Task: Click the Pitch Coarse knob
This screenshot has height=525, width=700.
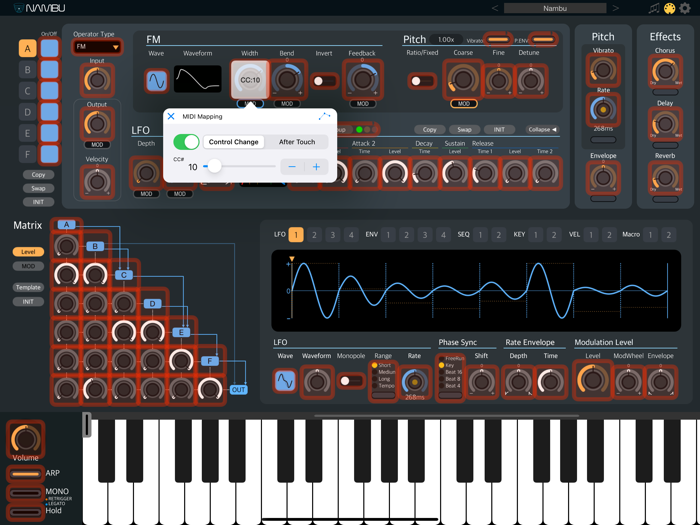Action: tap(463, 79)
